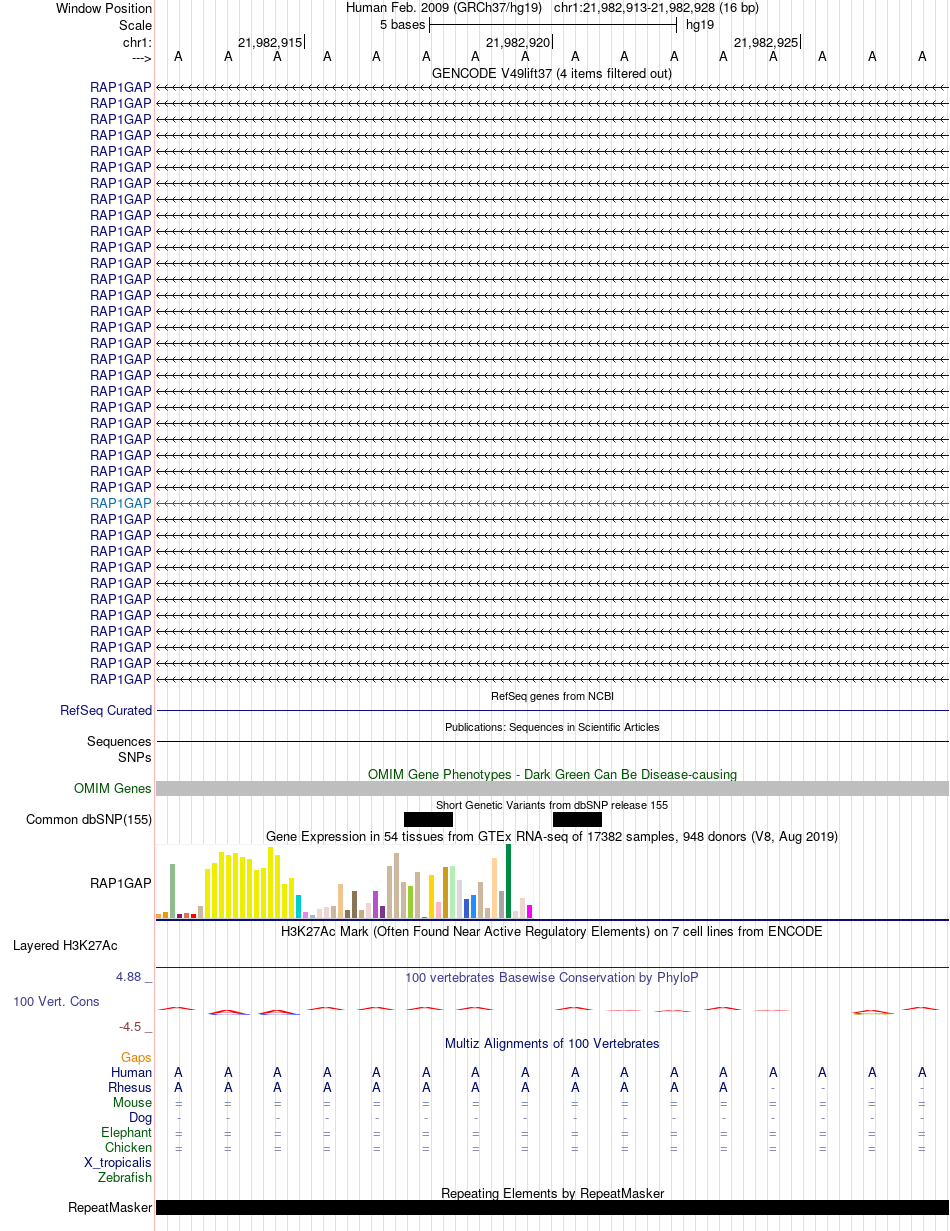Click the first dbSNP variant black block

(428, 820)
